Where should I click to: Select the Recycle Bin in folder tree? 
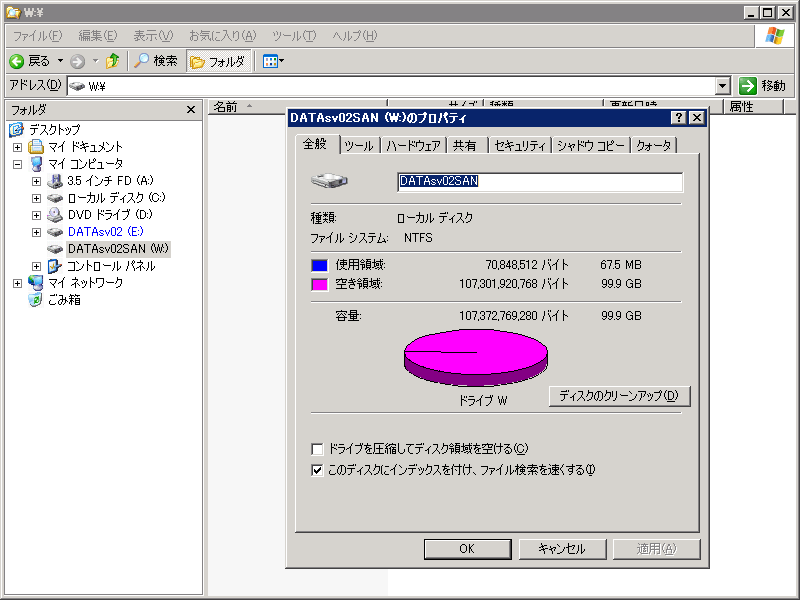click(64, 300)
